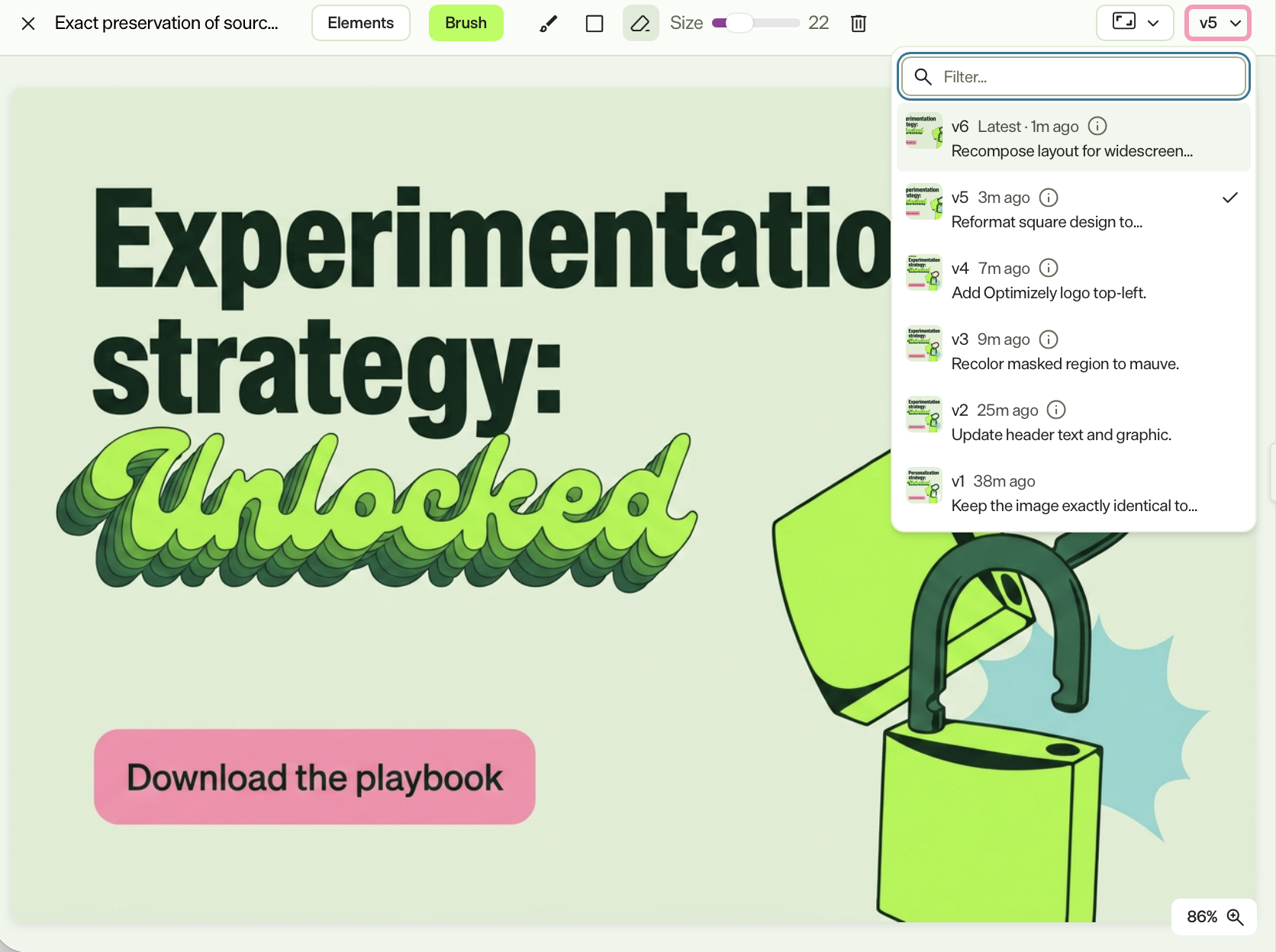Choose v4 Add Optimizely logo version

[x=1074, y=279]
